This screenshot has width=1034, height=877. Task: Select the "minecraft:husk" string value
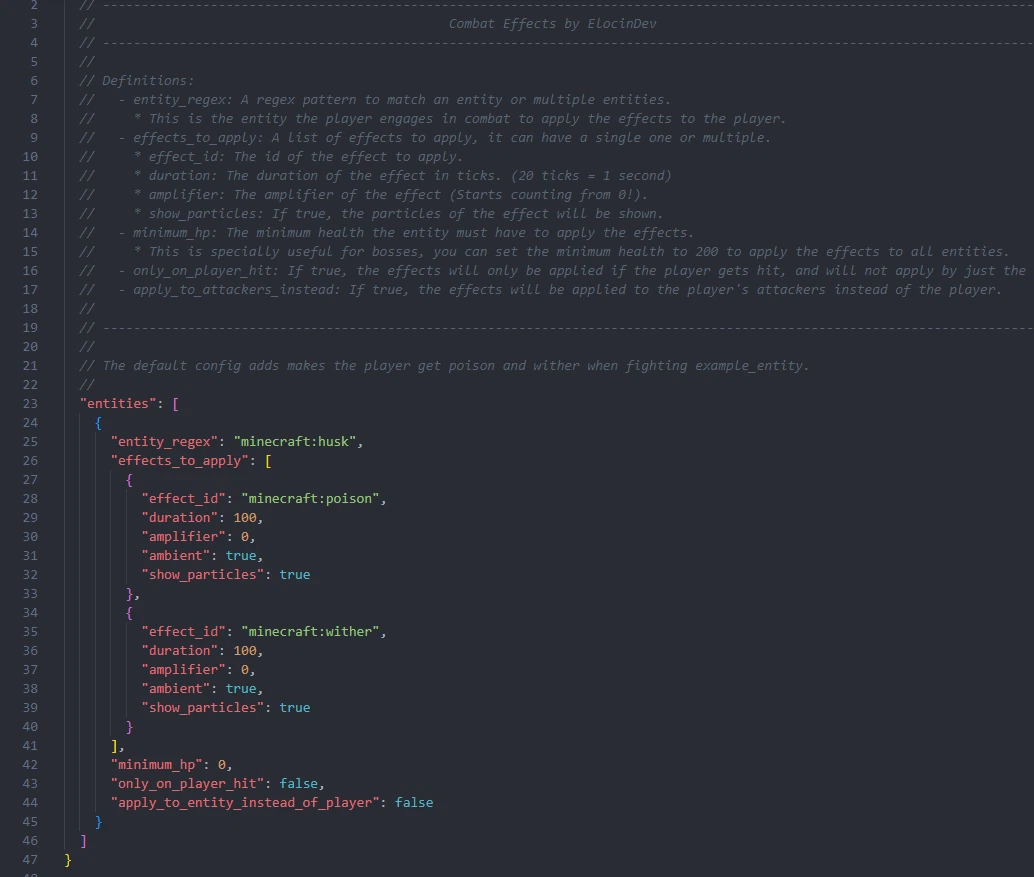[294, 442]
